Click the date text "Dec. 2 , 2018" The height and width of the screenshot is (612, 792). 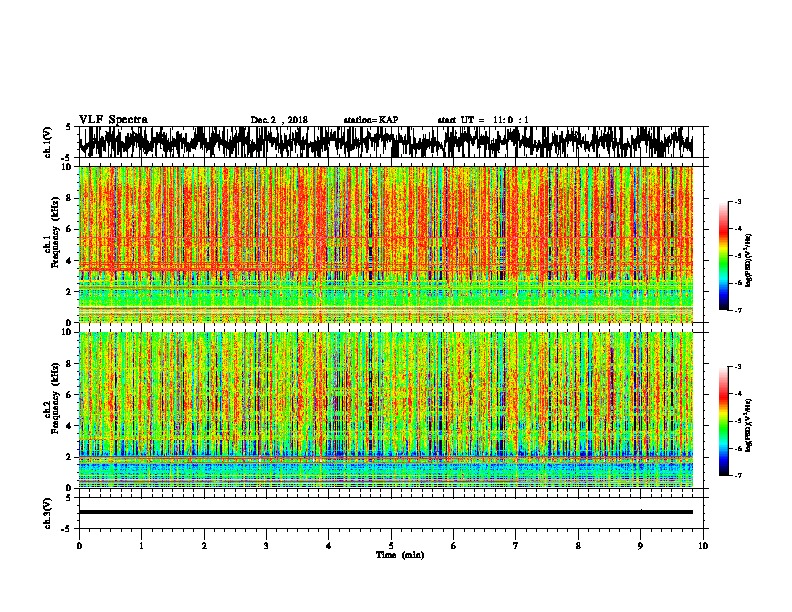[x=279, y=120]
